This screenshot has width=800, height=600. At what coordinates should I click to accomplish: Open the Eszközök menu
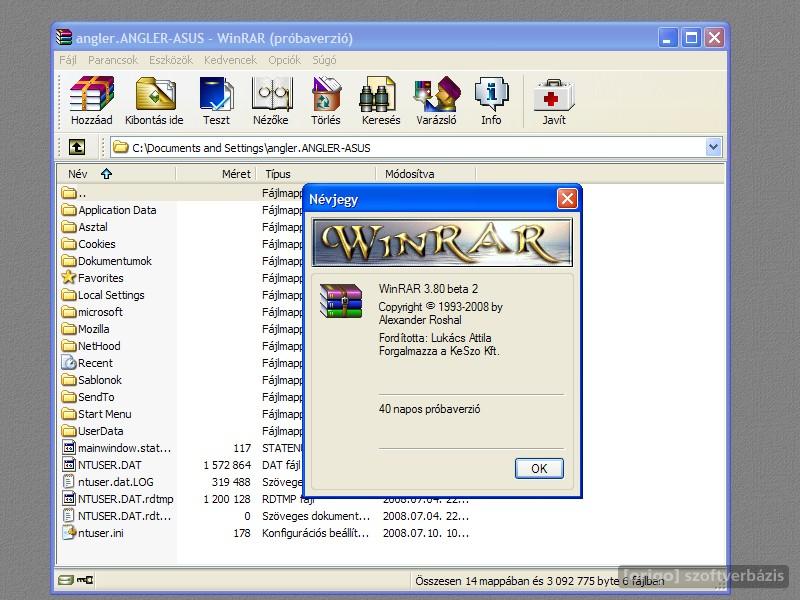click(171, 60)
